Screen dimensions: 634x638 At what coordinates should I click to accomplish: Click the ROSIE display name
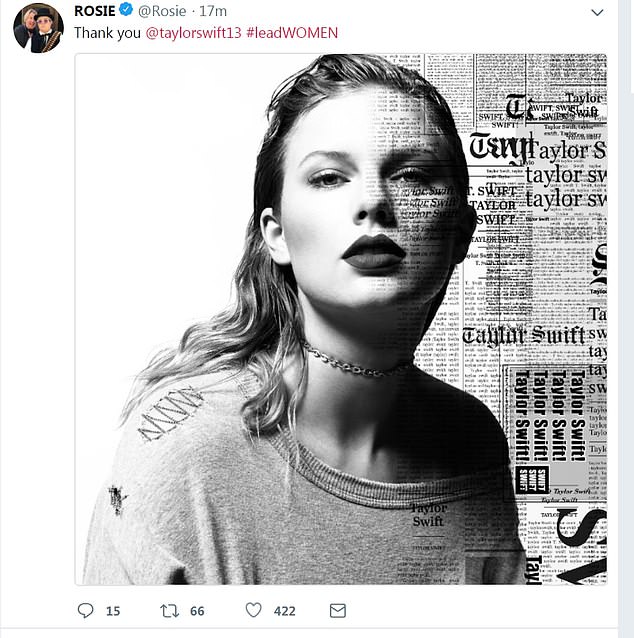click(97, 12)
